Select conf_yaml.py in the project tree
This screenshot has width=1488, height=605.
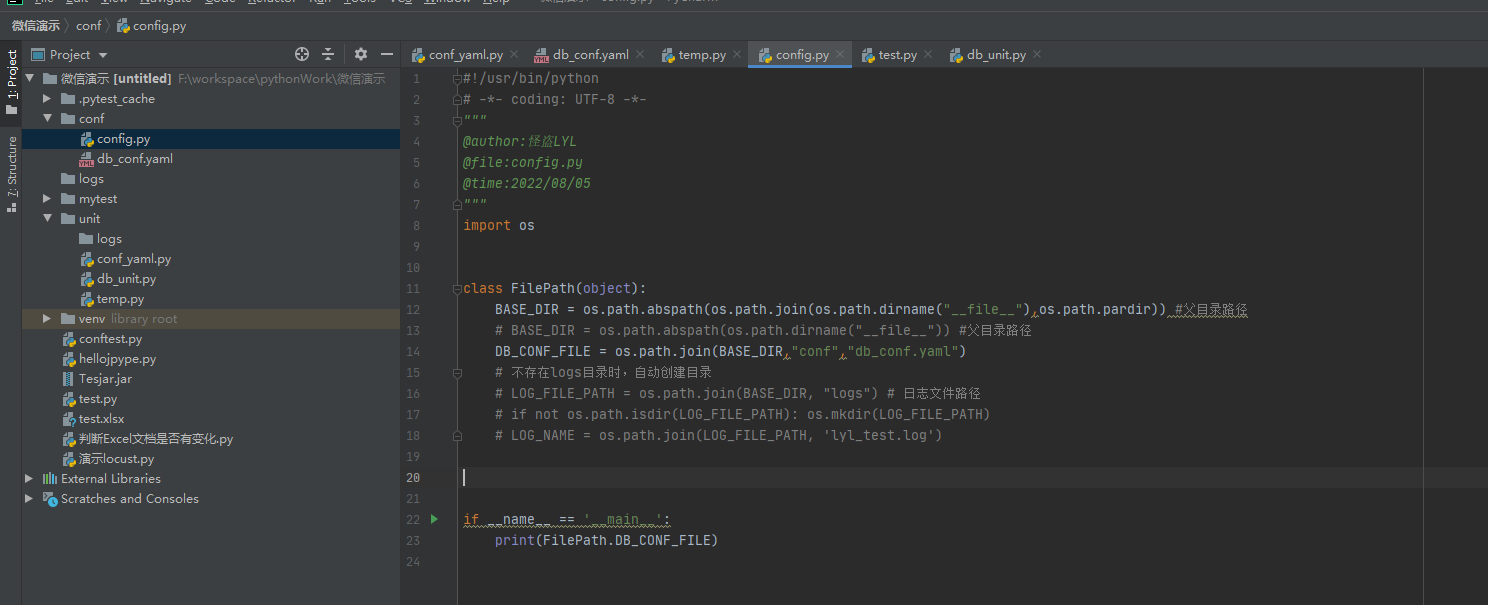pos(211,259)
